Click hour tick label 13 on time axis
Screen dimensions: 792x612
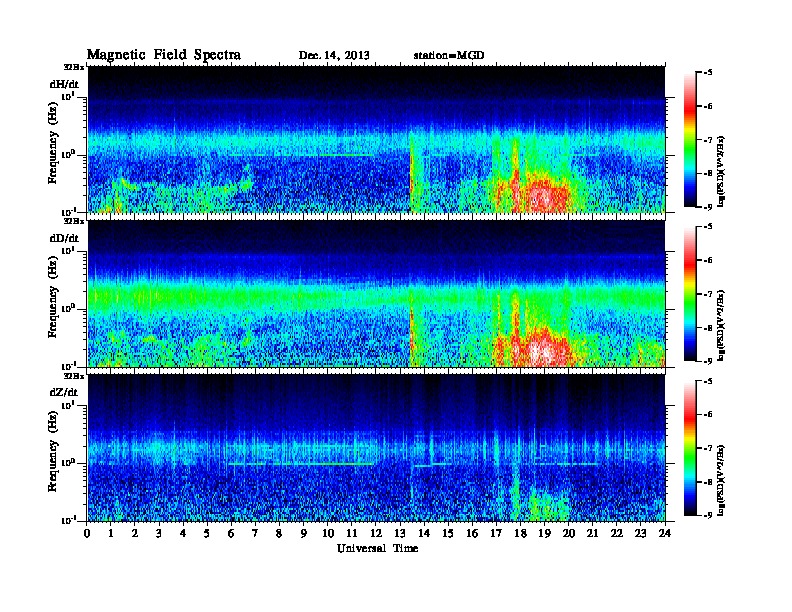[400, 534]
